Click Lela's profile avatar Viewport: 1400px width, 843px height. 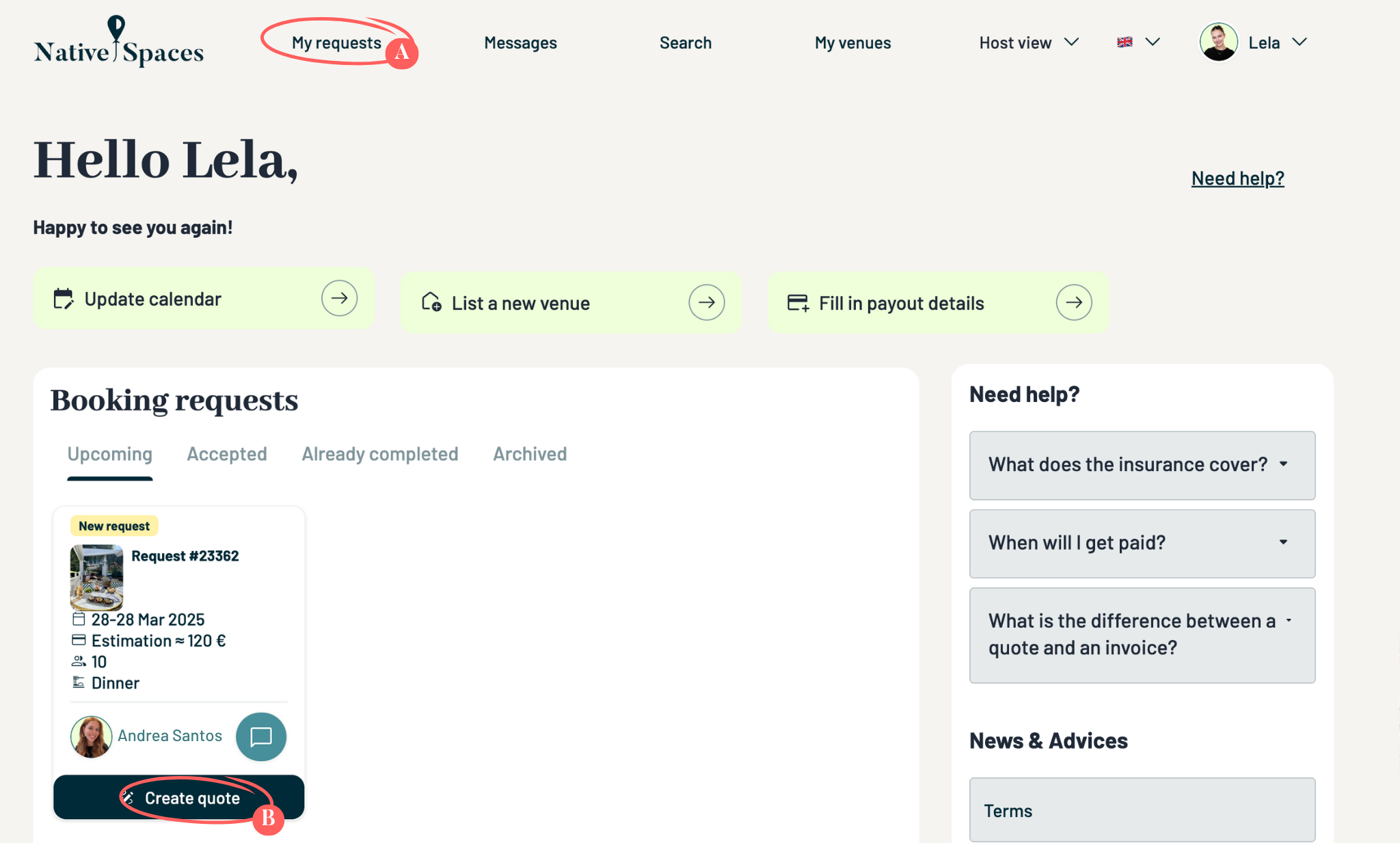1218,42
